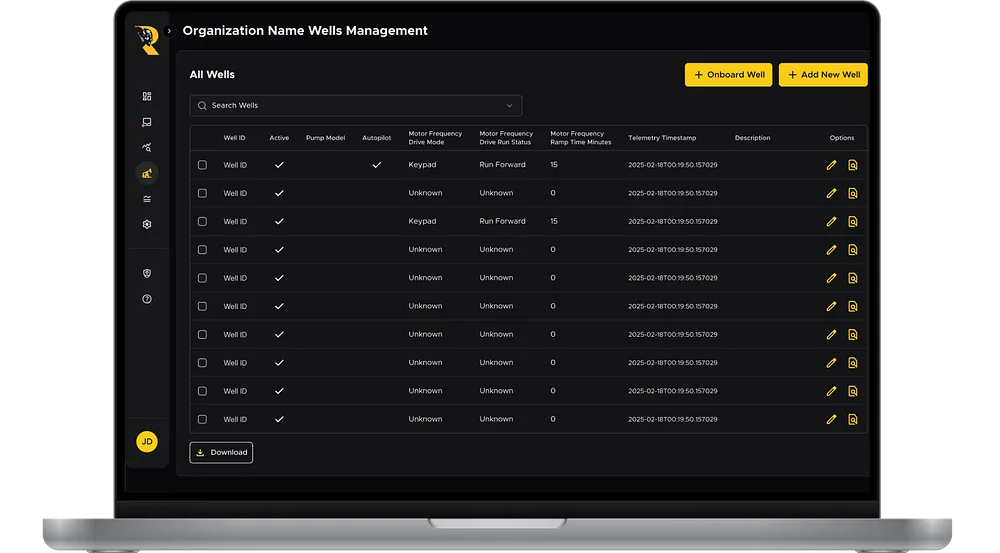Click the download arrow icon in Download button
The image size is (1000, 553).
pyautogui.click(x=200, y=452)
